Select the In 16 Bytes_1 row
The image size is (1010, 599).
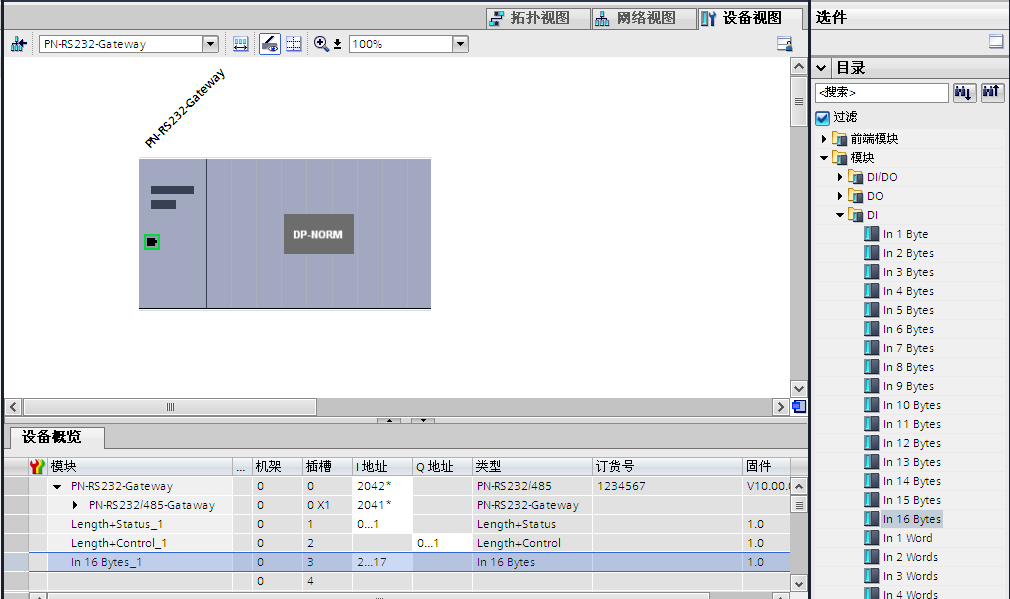point(397,562)
